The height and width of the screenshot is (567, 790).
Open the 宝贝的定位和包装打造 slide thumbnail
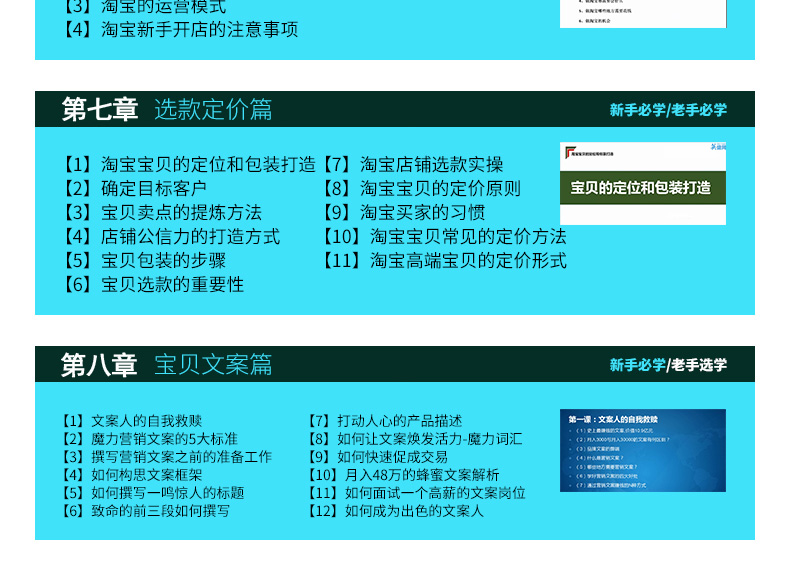(x=643, y=183)
